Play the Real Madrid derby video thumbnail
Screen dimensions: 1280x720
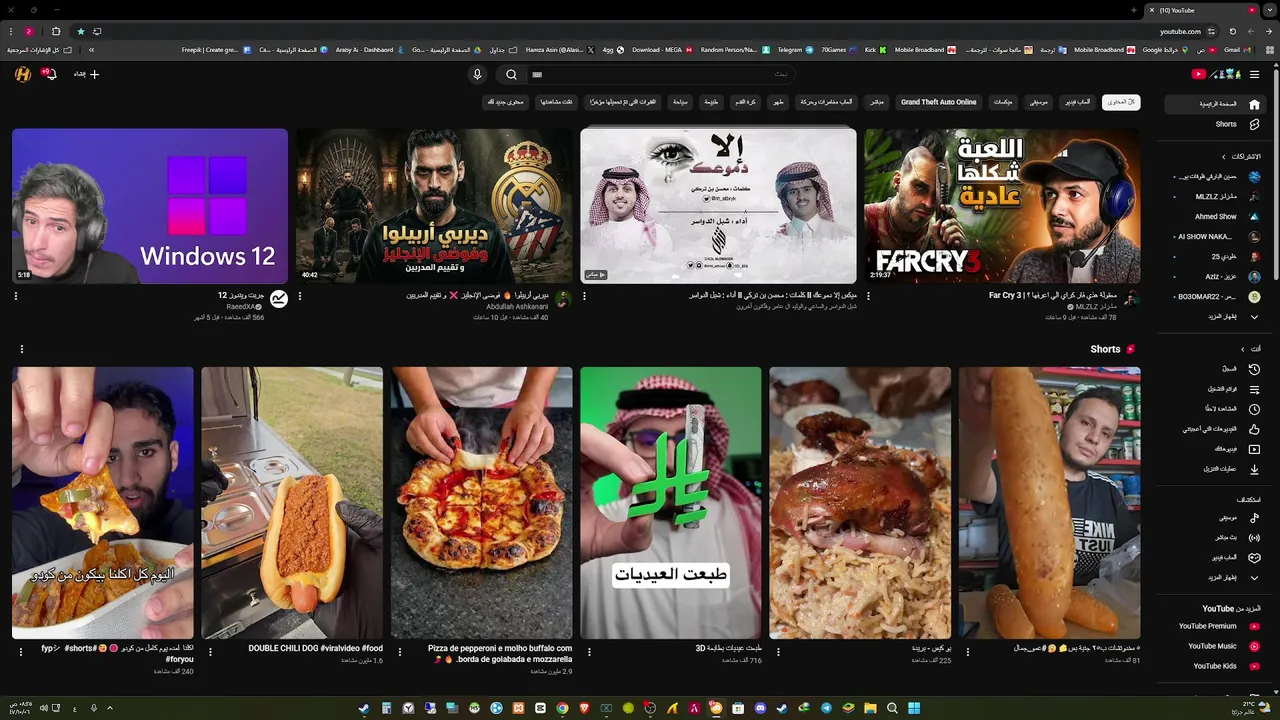(x=434, y=206)
